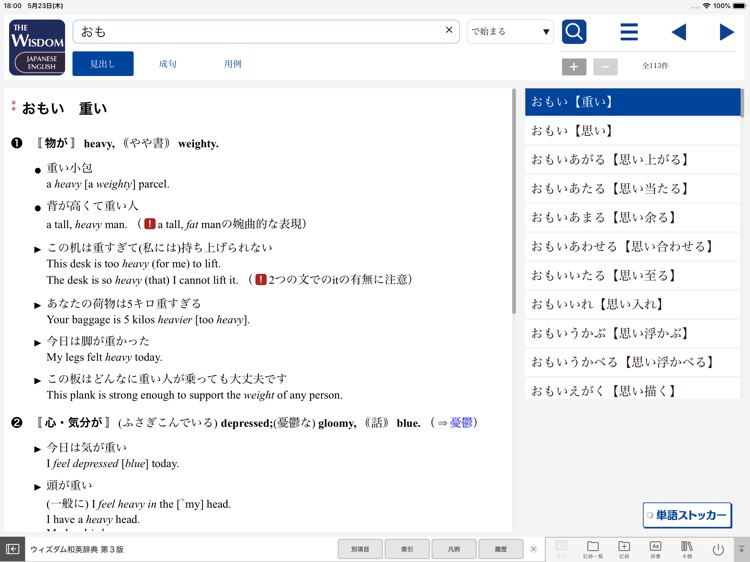This screenshot has width=750, height=562.
Task: Click ウィズダム和英辞典 第3版 title
Action: [x=77, y=549]
